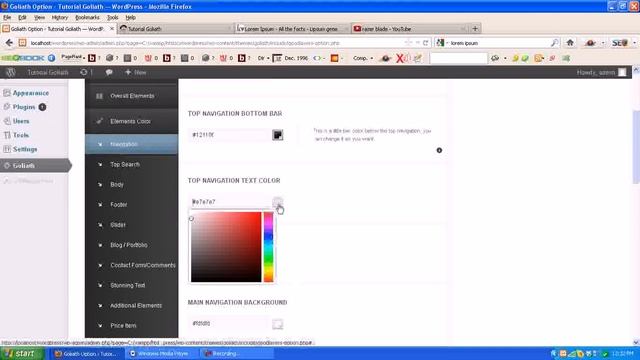Click the rainbow hue slider strip
Screen dimensions: 640x360
pos(268,247)
